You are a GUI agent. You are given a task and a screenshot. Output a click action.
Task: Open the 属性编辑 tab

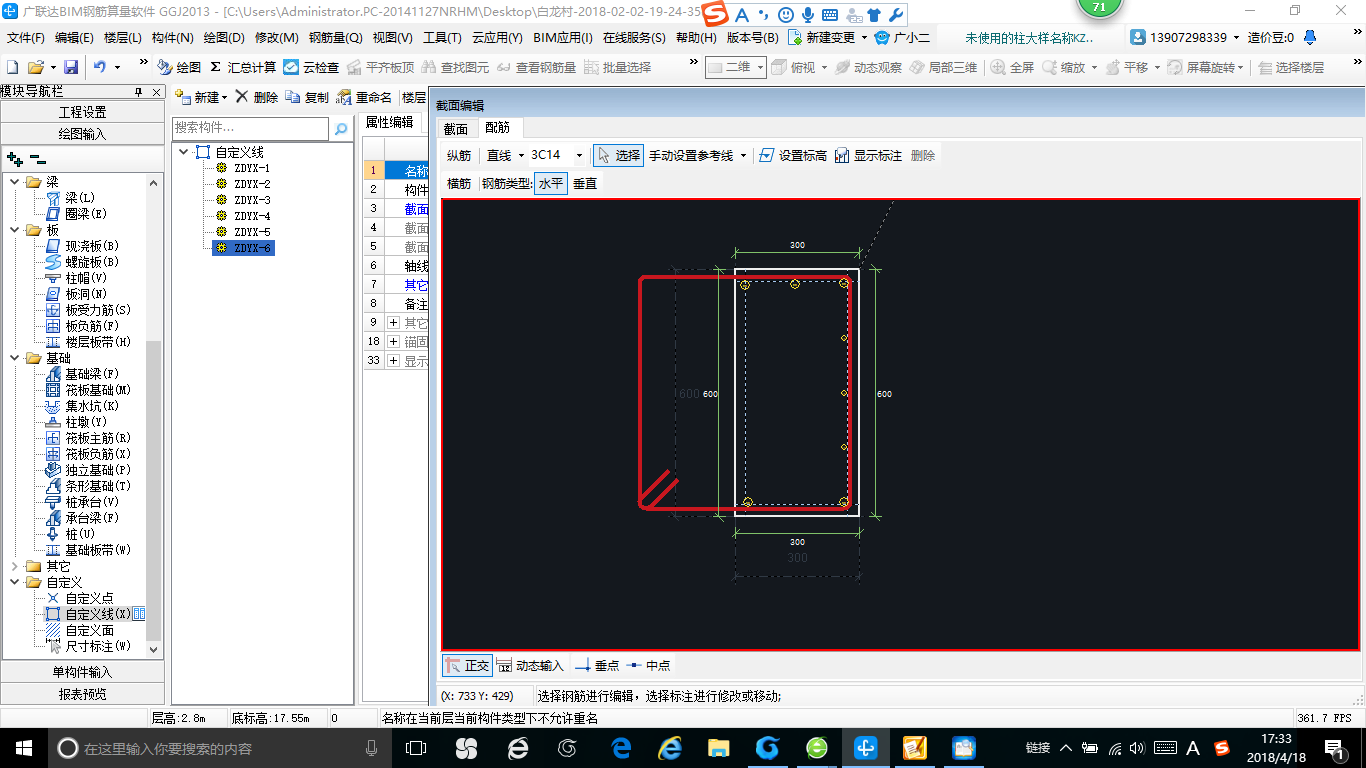pos(389,122)
